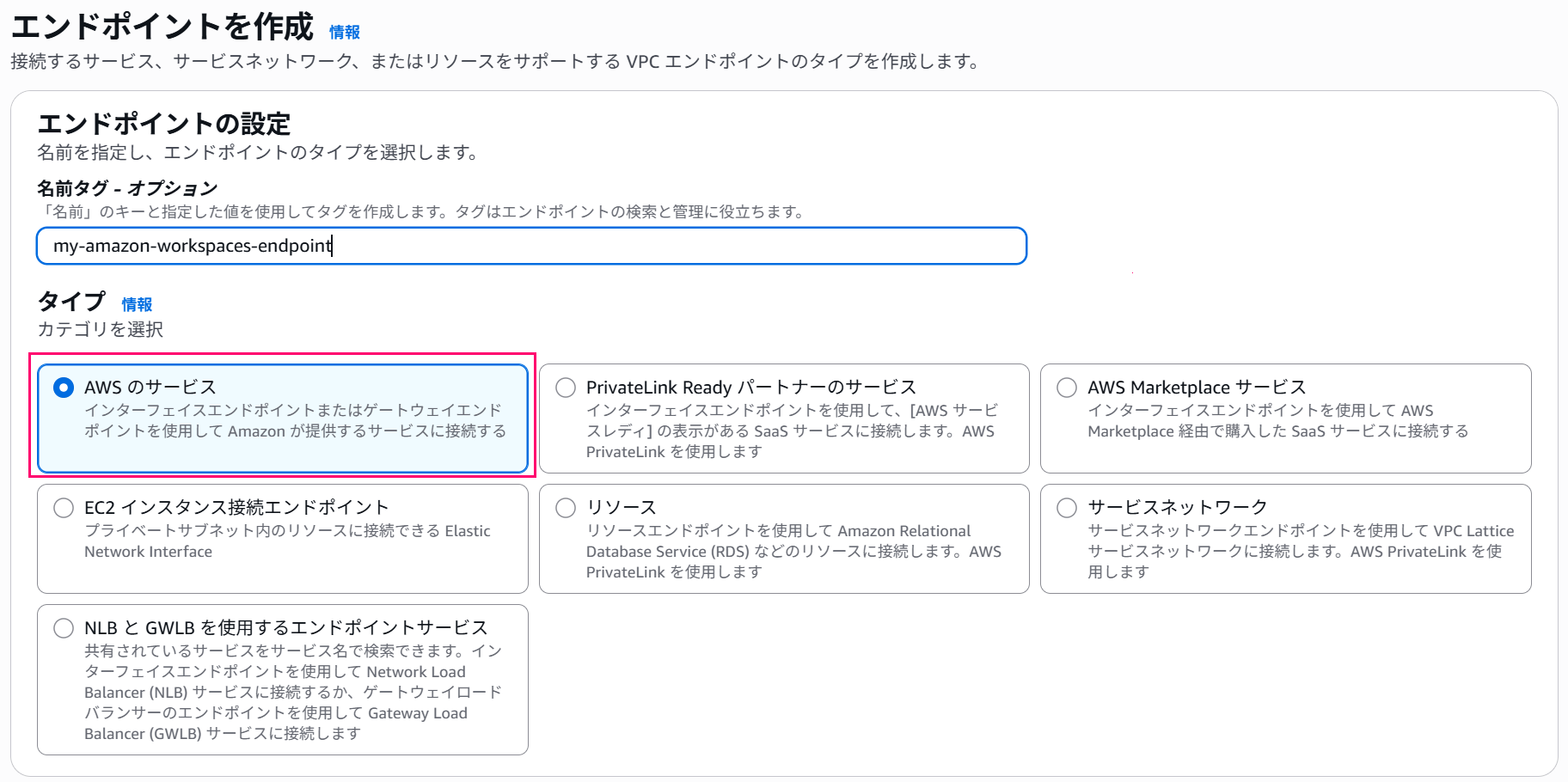
Task: Click the PrivateLink Ready card description text
Action: [x=792, y=431]
